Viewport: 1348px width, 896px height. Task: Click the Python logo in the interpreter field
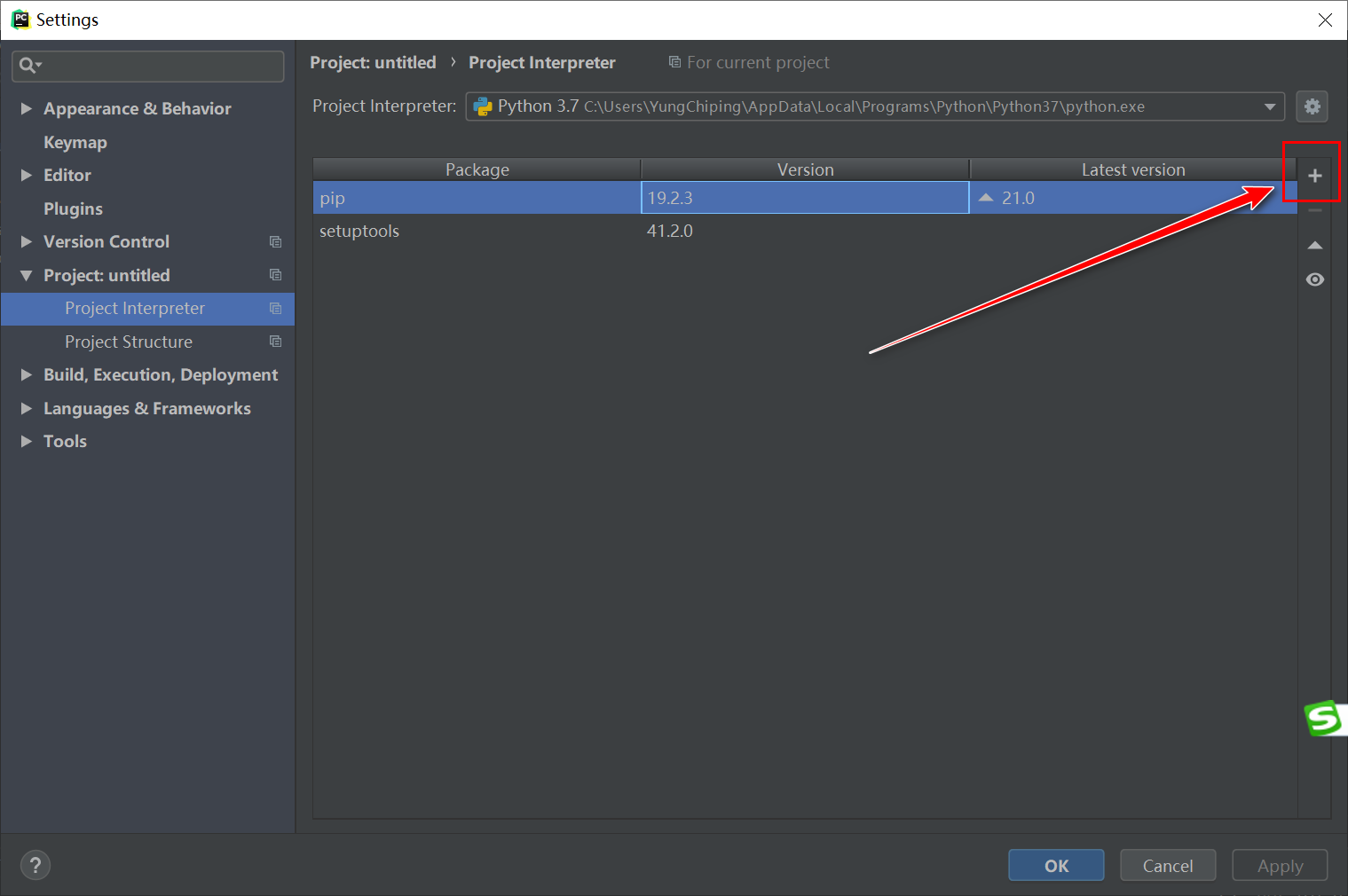point(483,106)
